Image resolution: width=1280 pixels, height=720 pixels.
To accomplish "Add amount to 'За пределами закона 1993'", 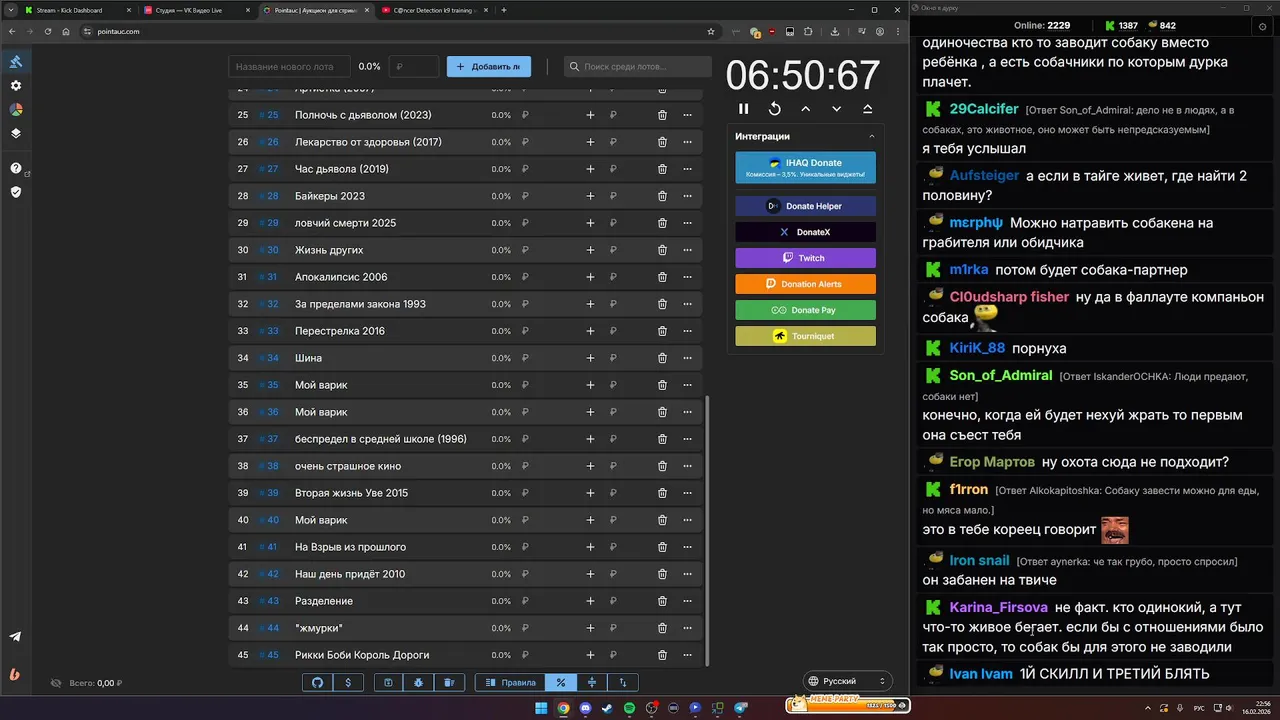I will coord(590,304).
